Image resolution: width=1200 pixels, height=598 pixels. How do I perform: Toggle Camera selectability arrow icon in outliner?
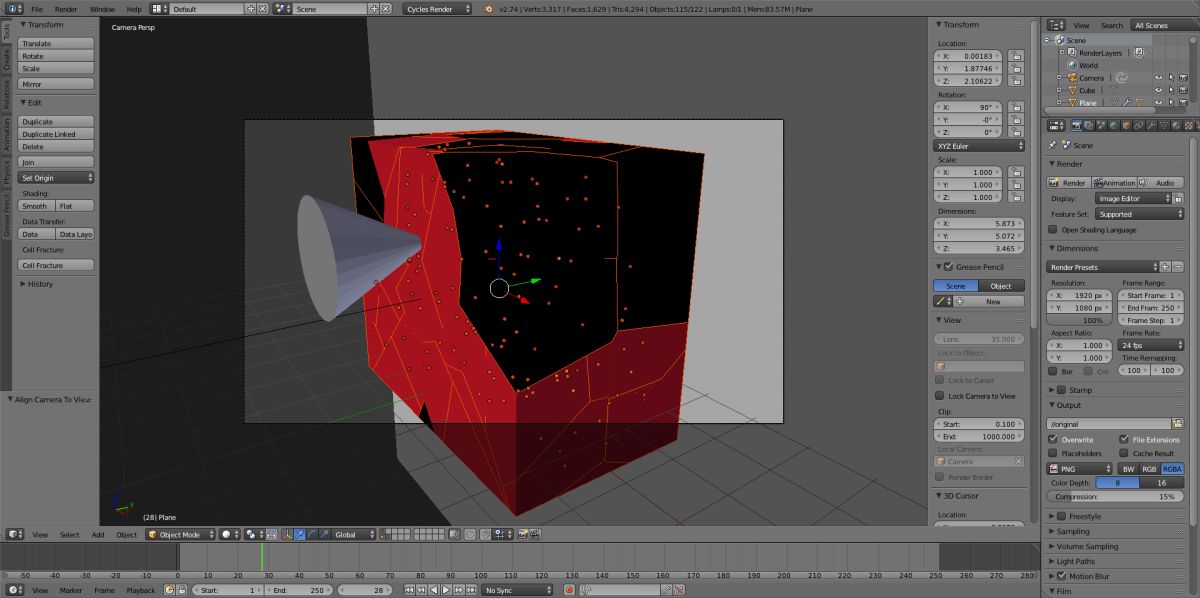(1171, 77)
